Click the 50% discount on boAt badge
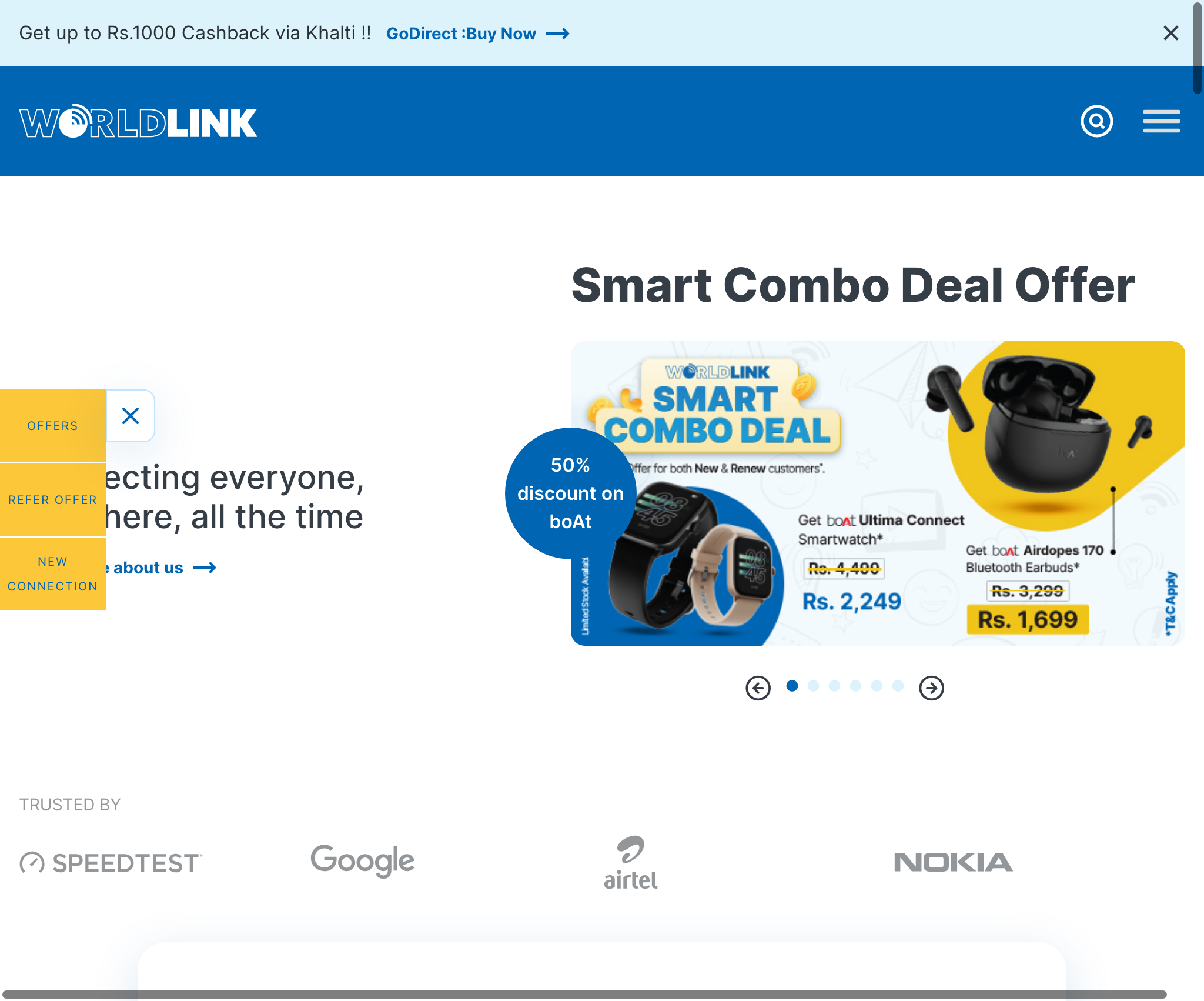Image resolution: width=1204 pixels, height=1001 pixels. (570, 493)
